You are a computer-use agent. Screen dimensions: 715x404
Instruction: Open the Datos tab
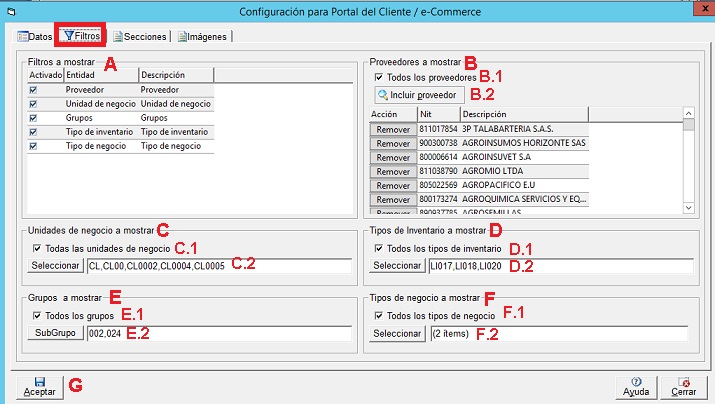coord(33,36)
